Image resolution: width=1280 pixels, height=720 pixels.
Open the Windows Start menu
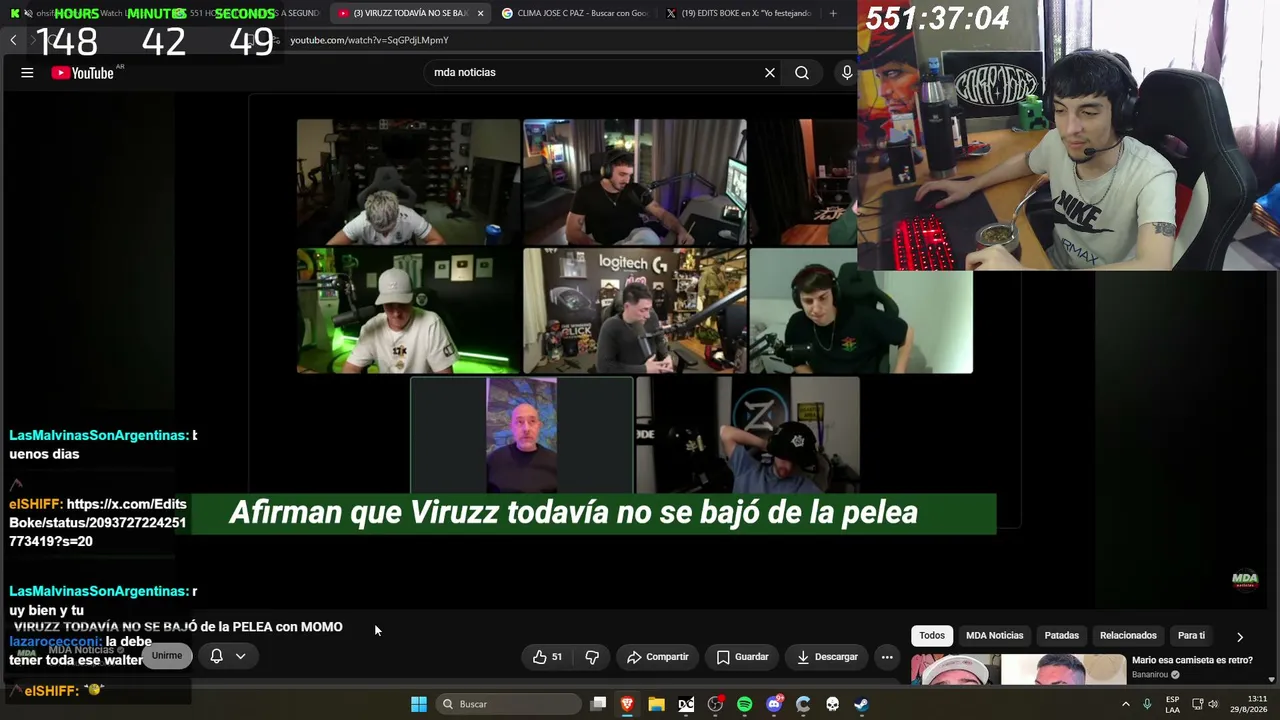click(419, 704)
